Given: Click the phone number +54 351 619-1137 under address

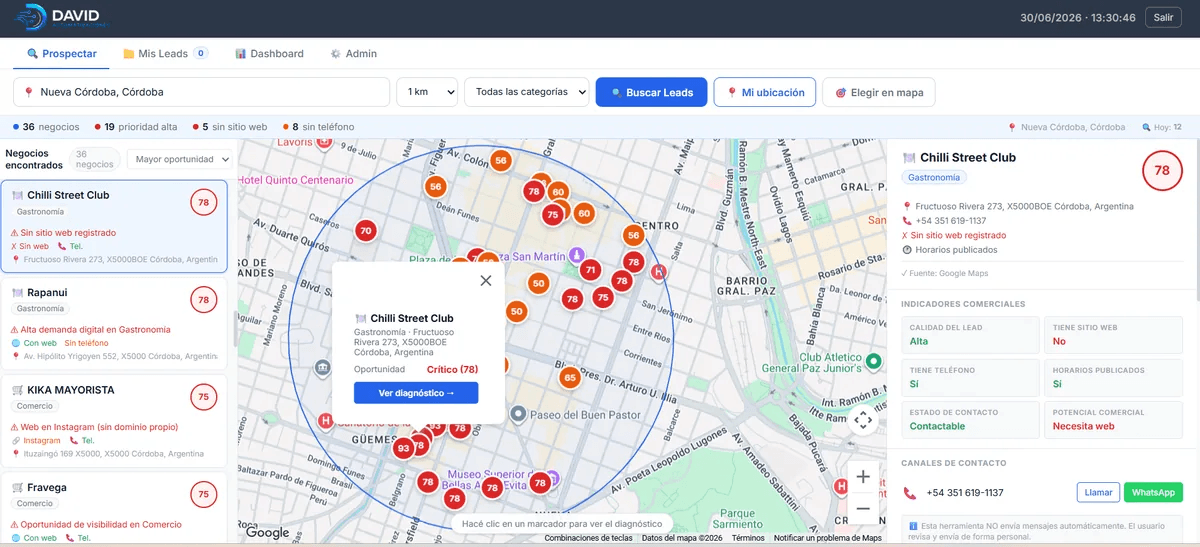Looking at the screenshot, I should point(950,221).
